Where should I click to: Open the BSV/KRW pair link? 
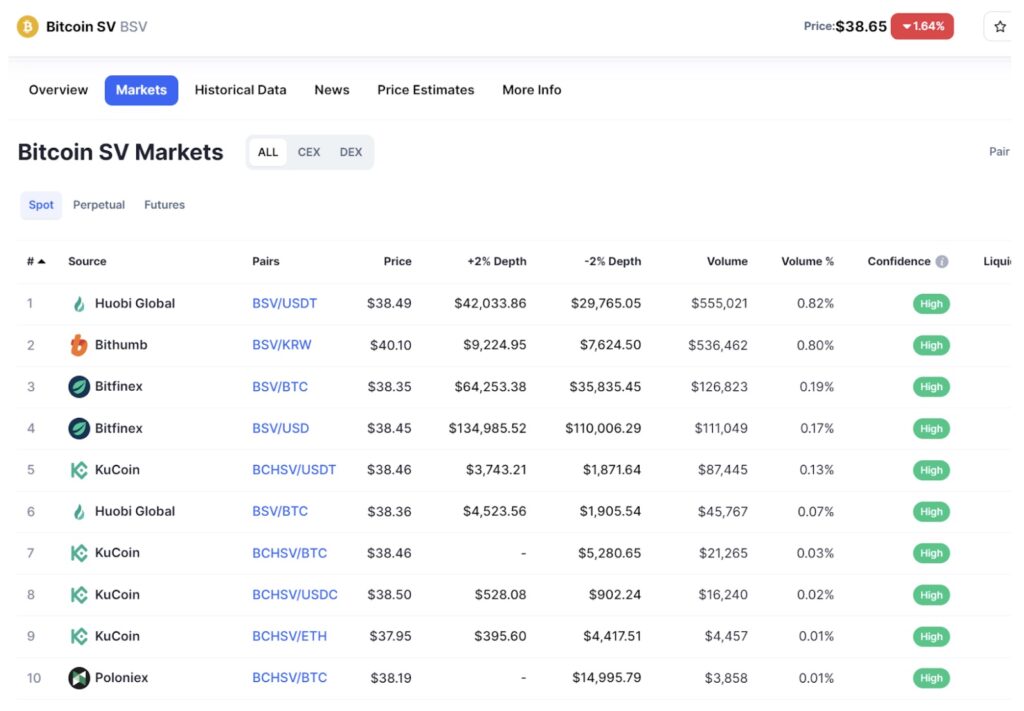point(282,345)
